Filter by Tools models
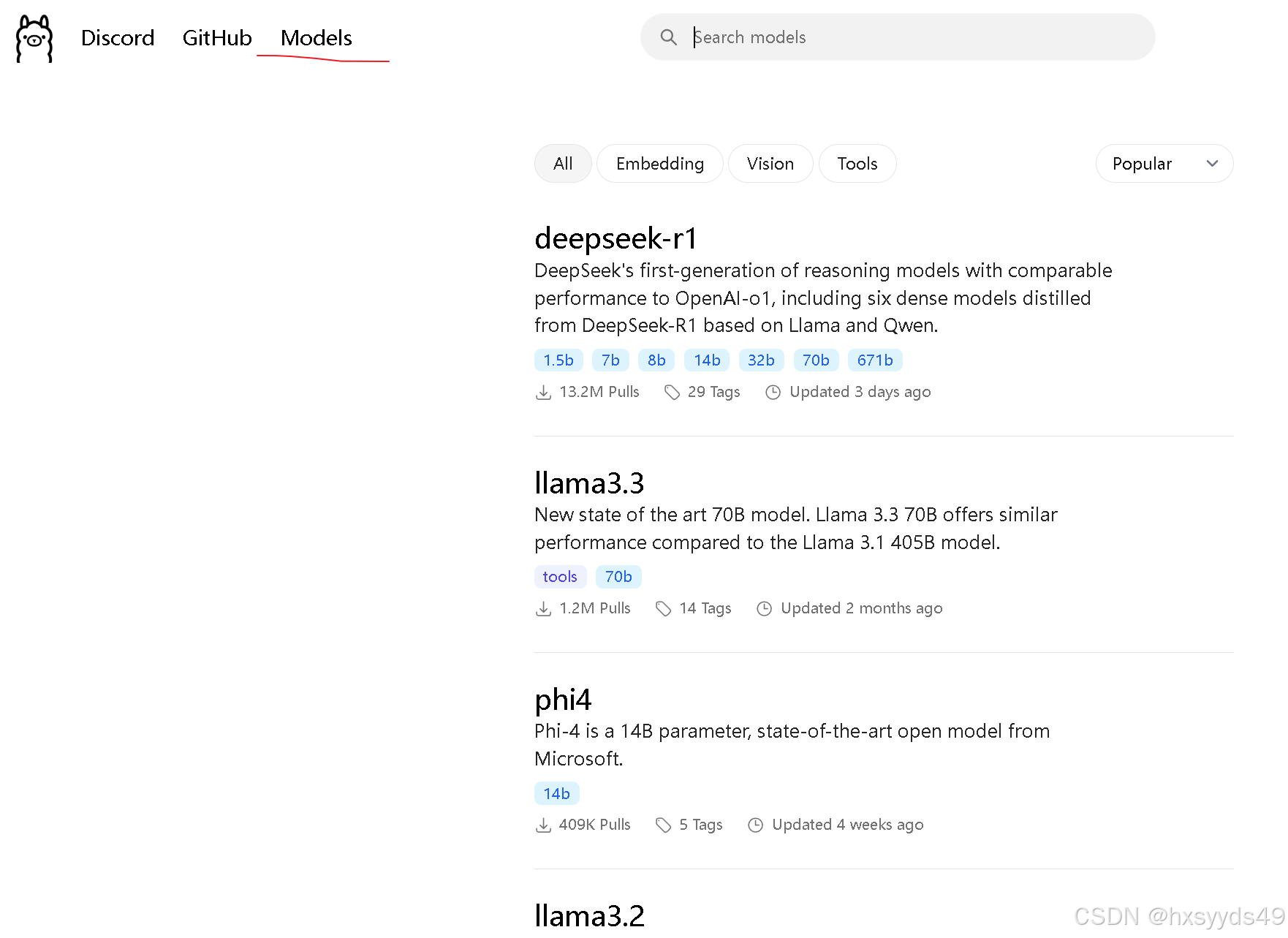 coord(857,164)
